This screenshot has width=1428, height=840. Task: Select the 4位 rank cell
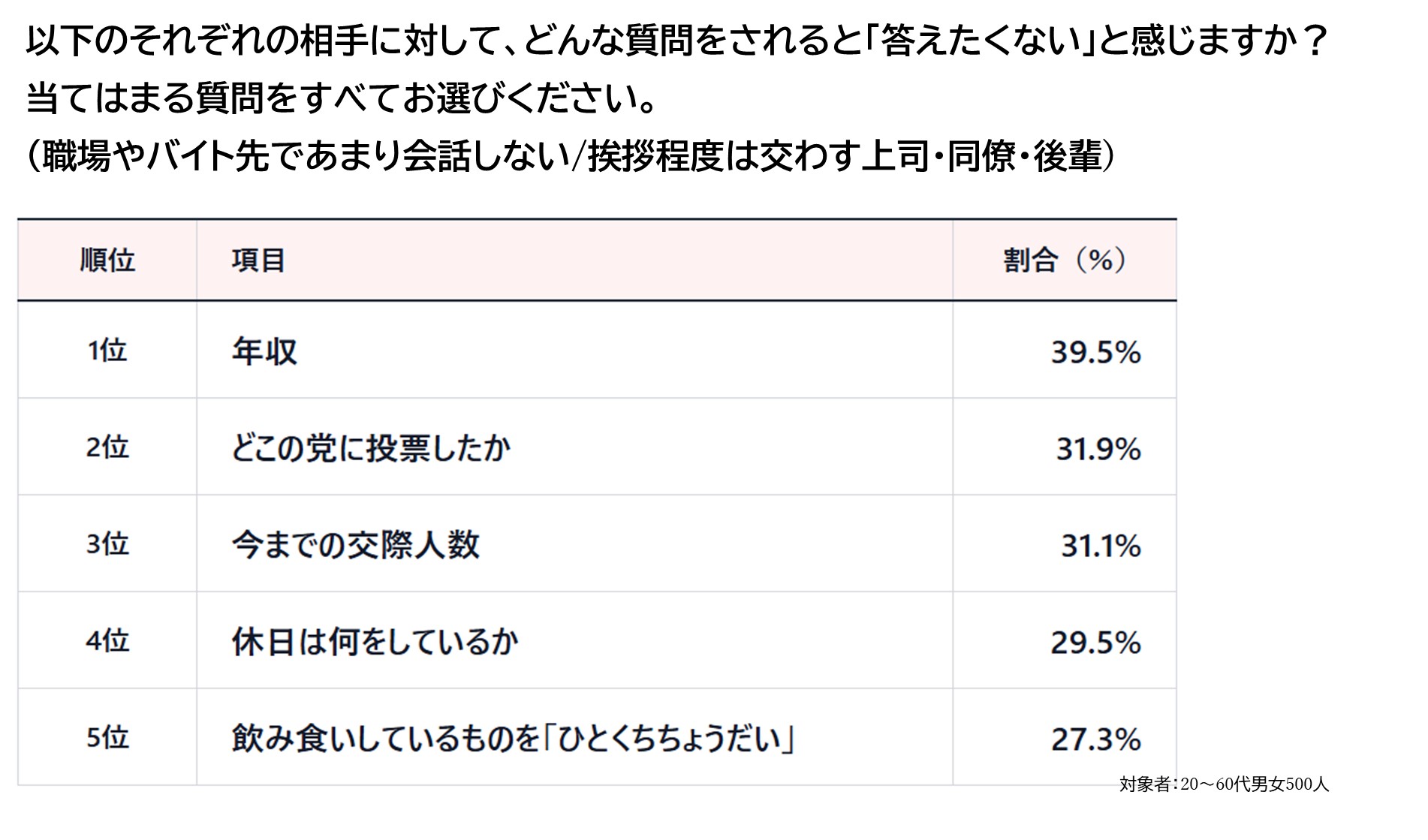click(107, 641)
